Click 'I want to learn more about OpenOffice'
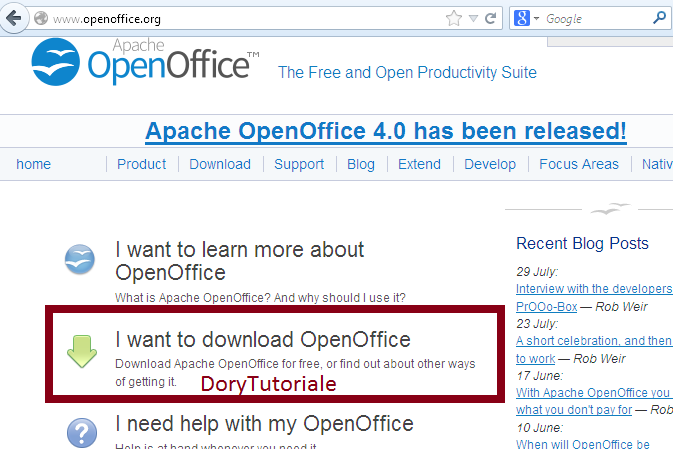Screen dimensions: 673x449 [x=239, y=261]
